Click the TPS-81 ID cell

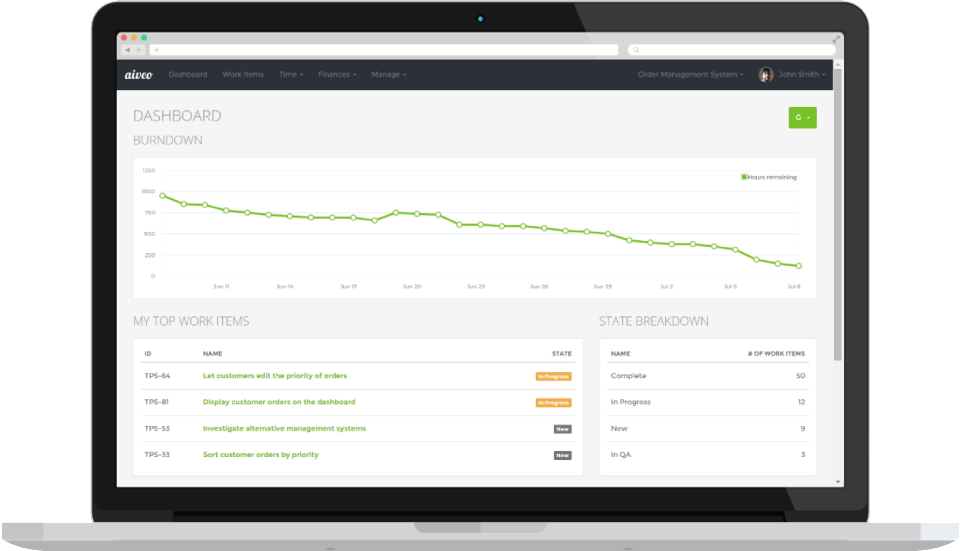click(157, 402)
